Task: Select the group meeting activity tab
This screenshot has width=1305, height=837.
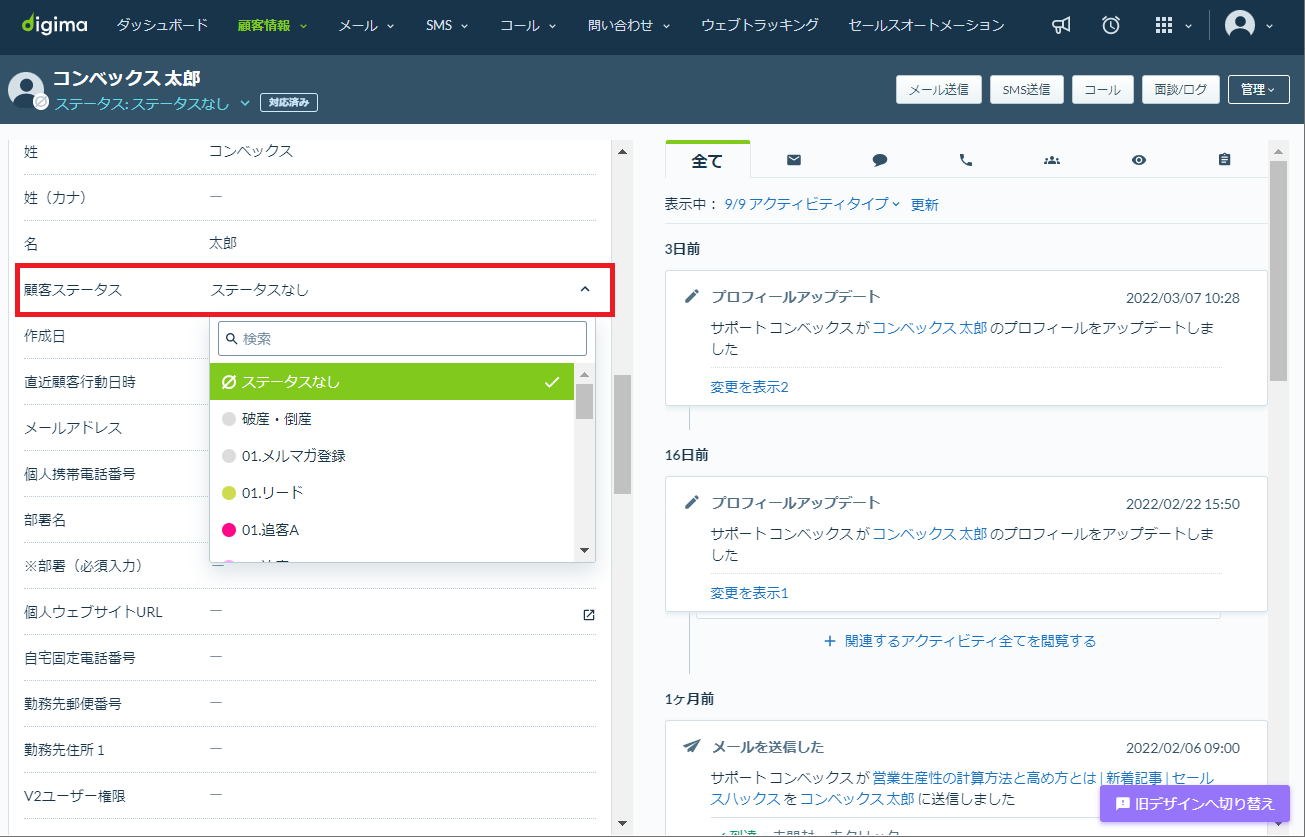Action: click(1052, 160)
